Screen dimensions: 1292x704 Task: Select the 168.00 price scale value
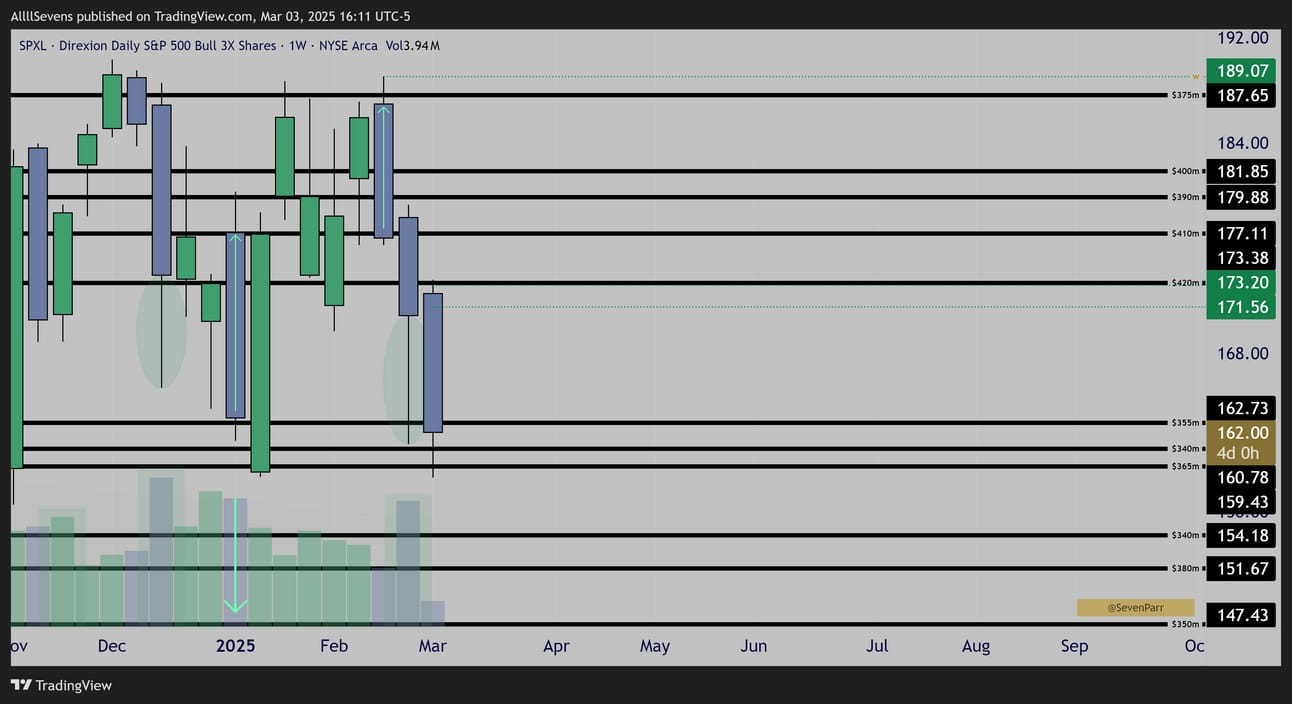pyautogui.click(x=1241, y=354)
